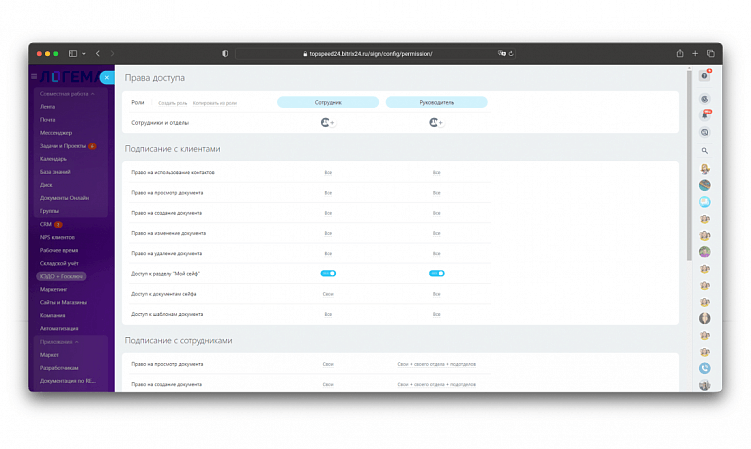The height and width of the screenshot is (449, 751).
Task: Show tab overview icon
Action: pyautogui.click(x=711, y=54)
